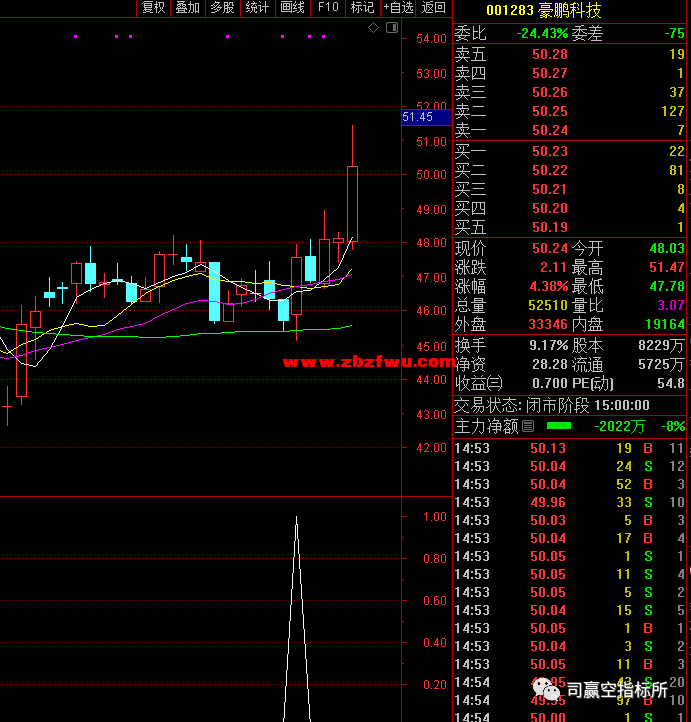This screenshot has height=722, width=691.
Task: Click the 股本 value 8229万
Action: (x=662, y=345)
